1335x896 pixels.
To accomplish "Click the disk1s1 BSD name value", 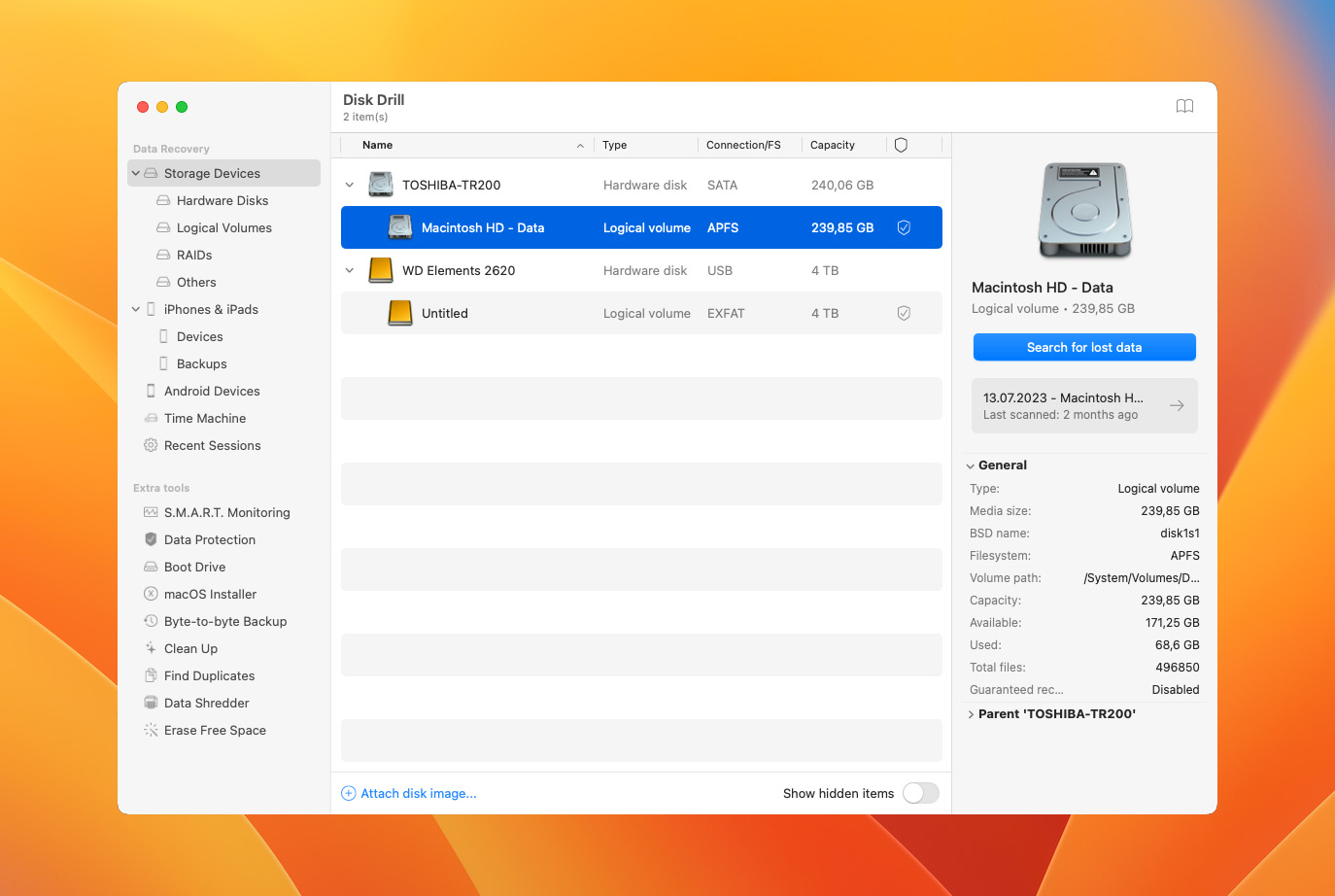I will click(x=1180, y=534).
